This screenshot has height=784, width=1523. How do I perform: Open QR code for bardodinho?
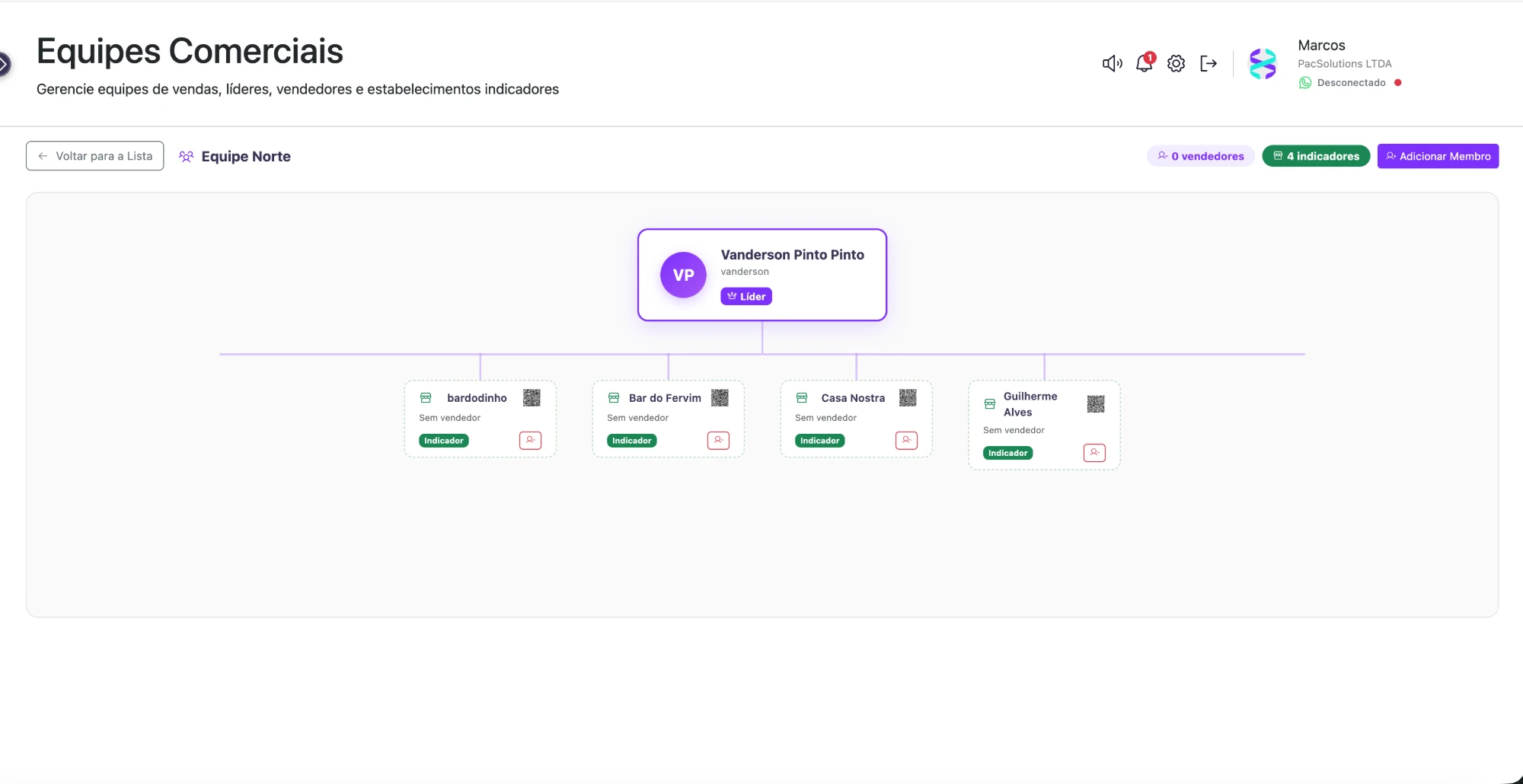pyautogui.click(x=532, y=397)
